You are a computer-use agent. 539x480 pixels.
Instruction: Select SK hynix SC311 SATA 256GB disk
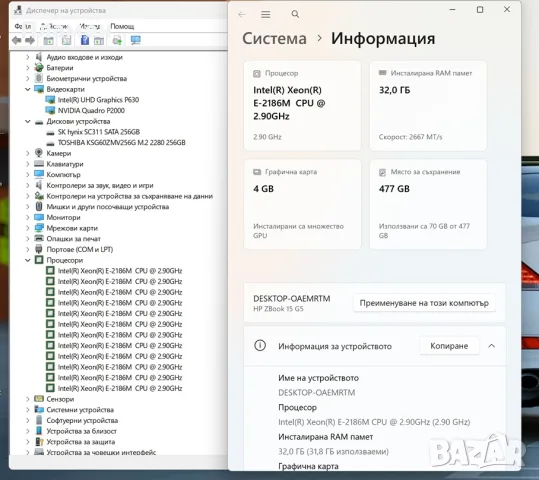[x=99, y=132]
